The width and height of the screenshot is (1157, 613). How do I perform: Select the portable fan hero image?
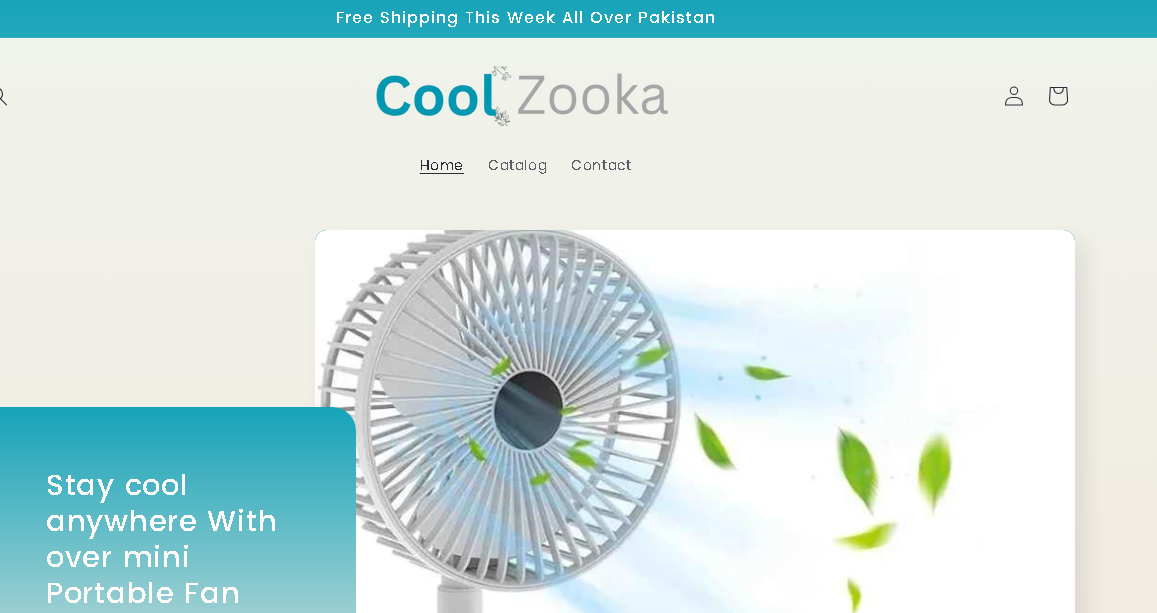(x=695, y=421)
